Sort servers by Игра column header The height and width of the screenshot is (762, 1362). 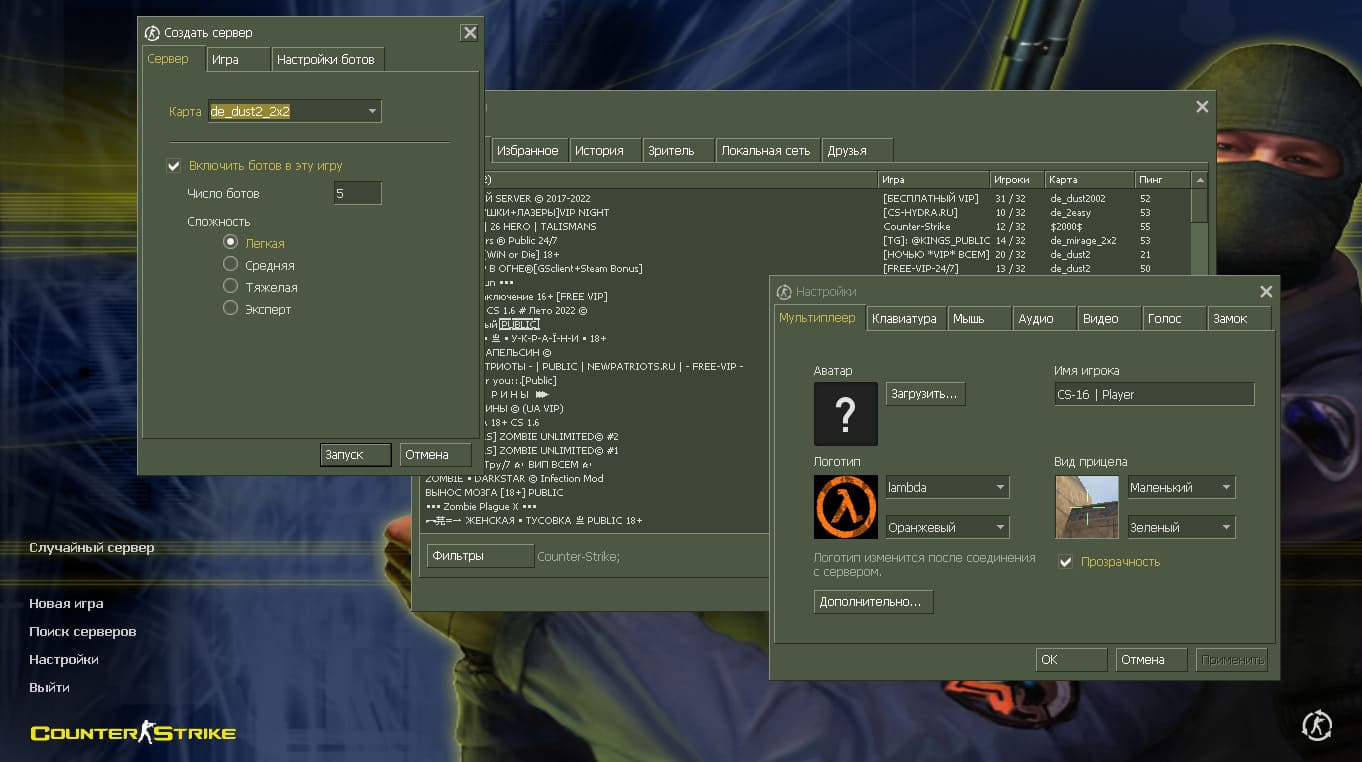[934, 180]
